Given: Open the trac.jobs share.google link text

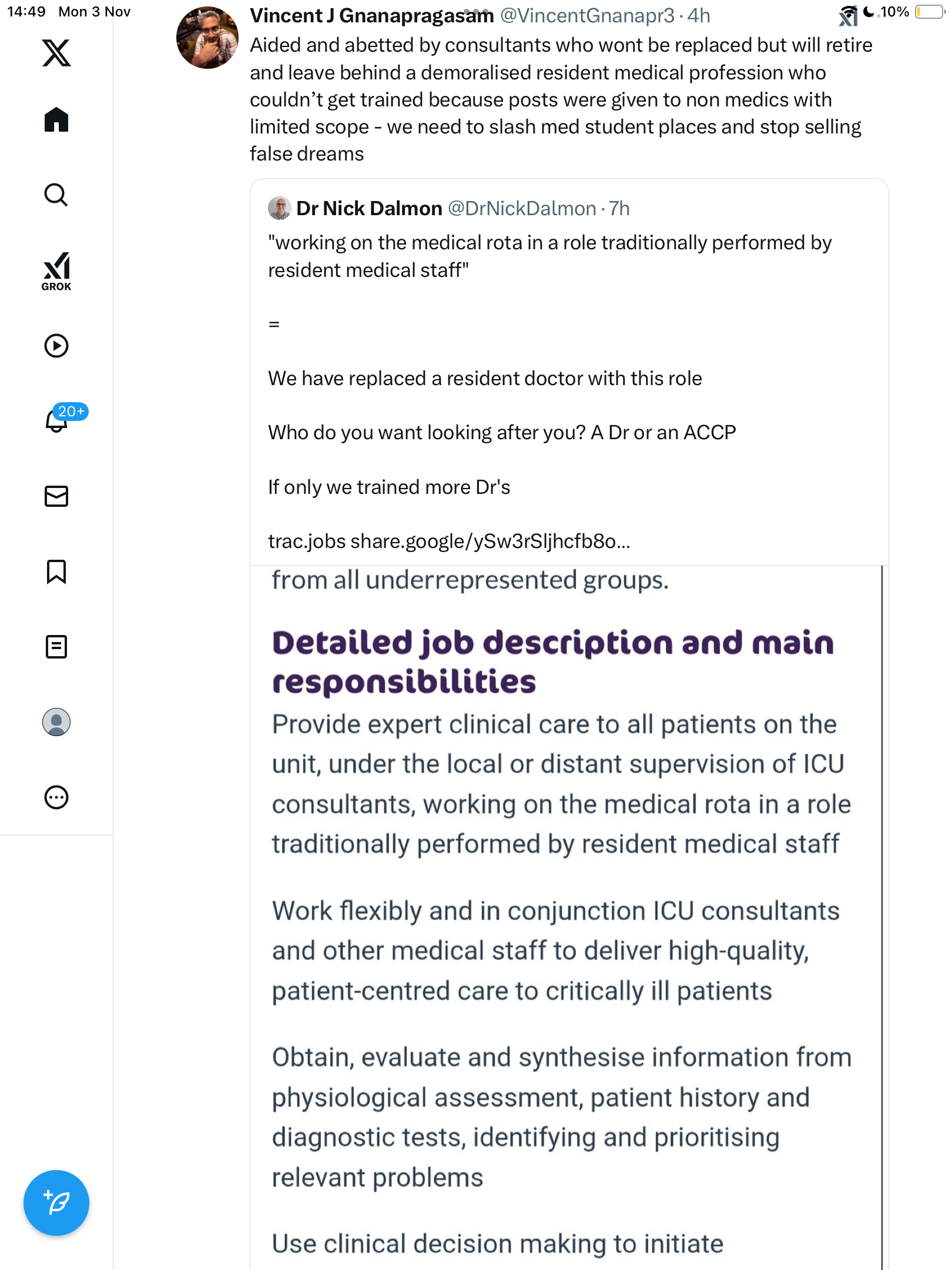Looking at the screenshot, I should pyautogui.click(x=449, y=542).
